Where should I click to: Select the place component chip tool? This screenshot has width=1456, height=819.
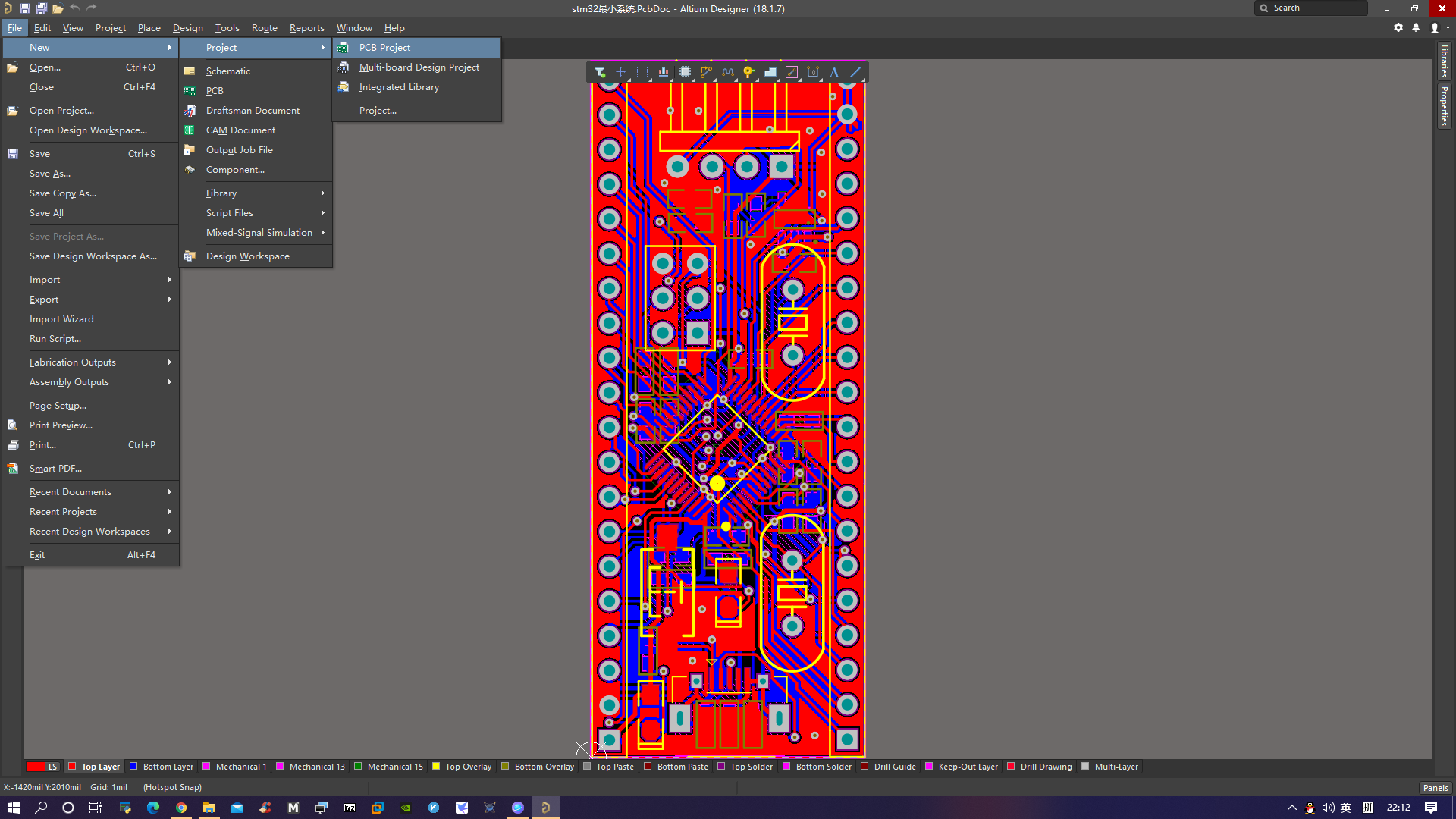point(685,72)
